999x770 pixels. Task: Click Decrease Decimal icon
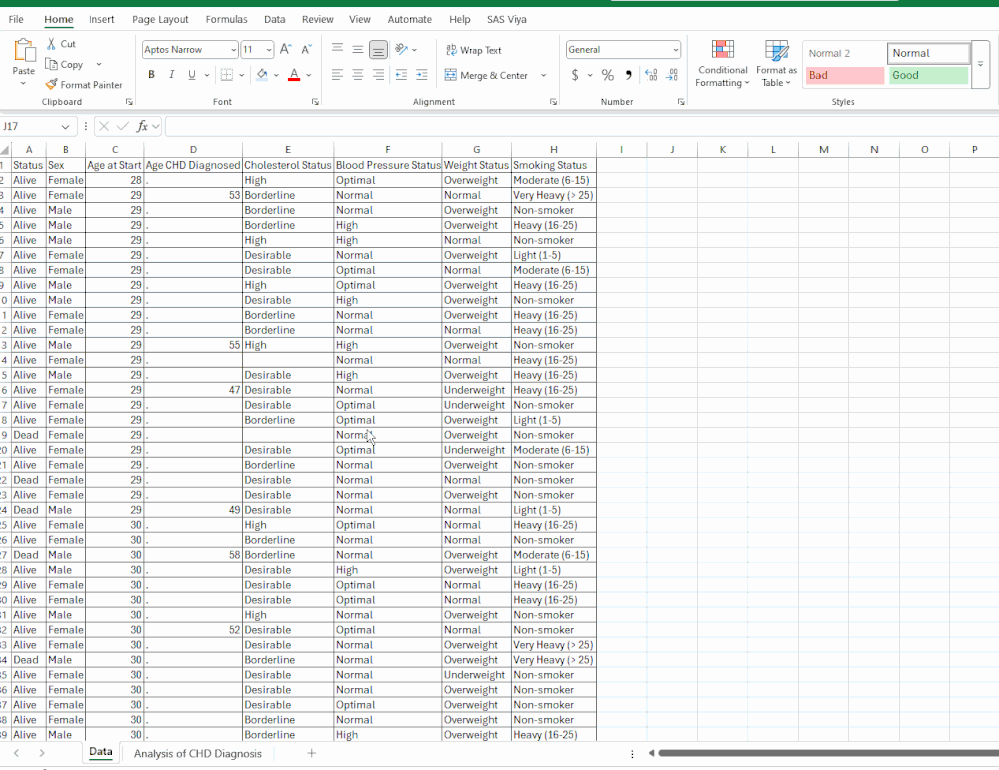click(672, 75)
